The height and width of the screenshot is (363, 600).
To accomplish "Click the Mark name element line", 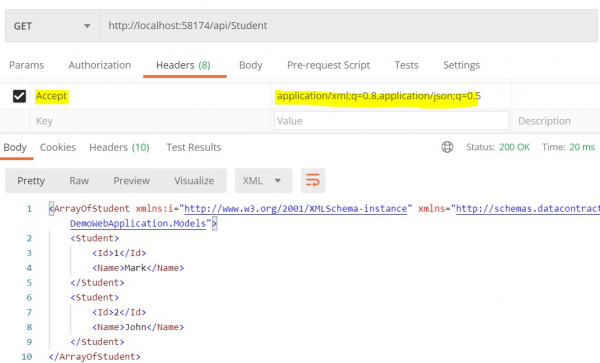I will tap(138, 268).
